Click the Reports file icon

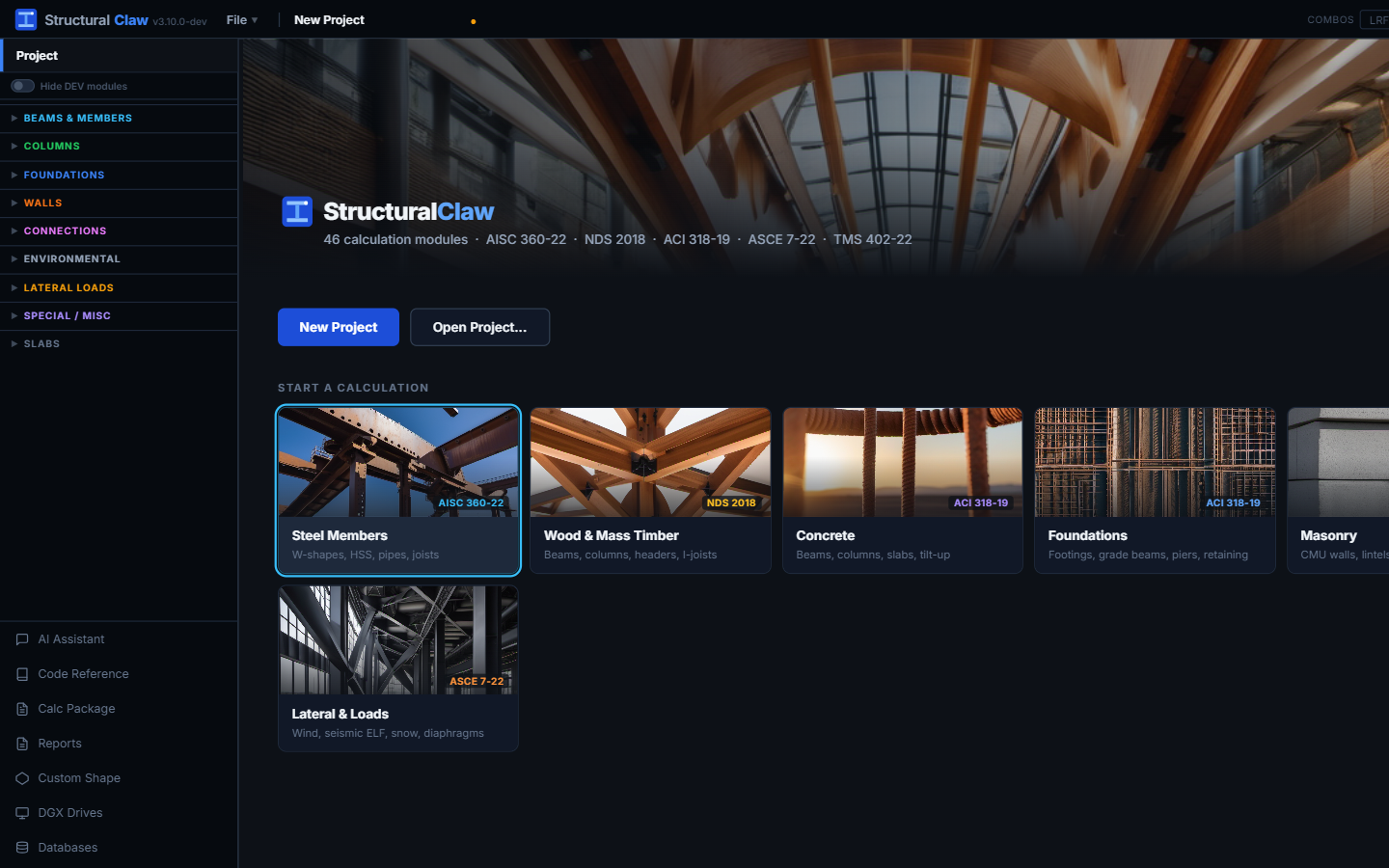[22, 744]
